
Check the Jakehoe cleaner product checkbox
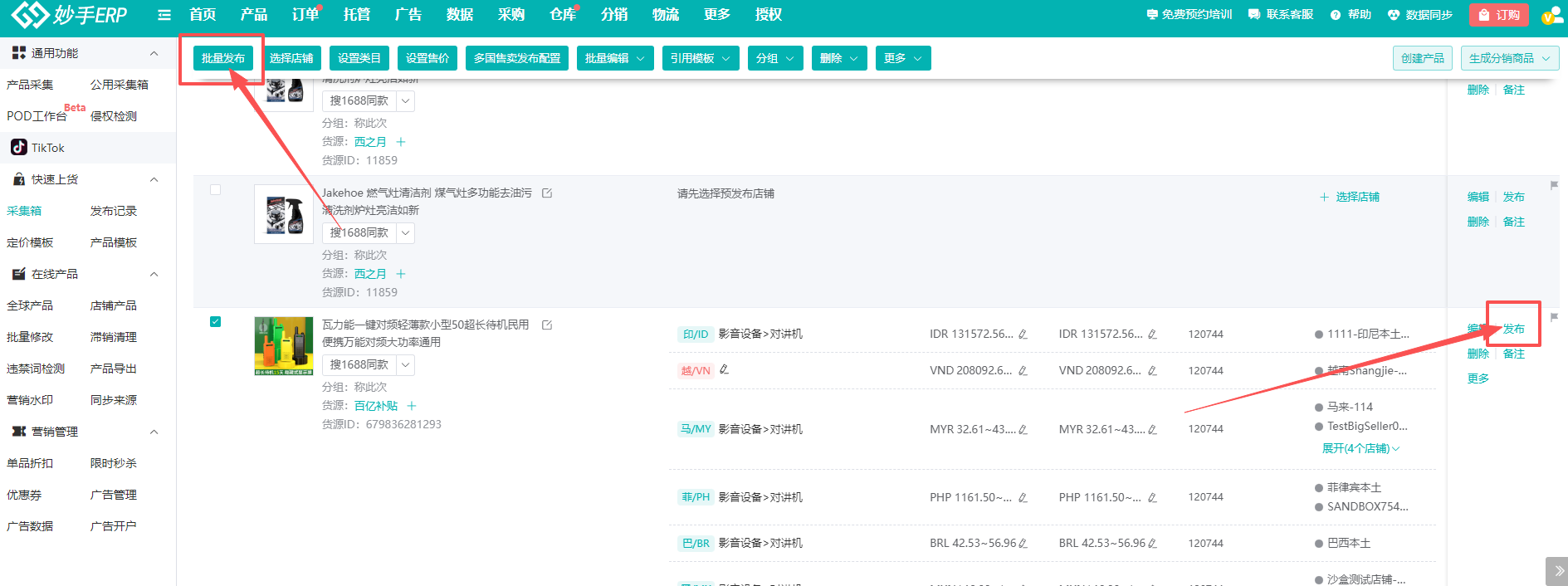point(216,190)
